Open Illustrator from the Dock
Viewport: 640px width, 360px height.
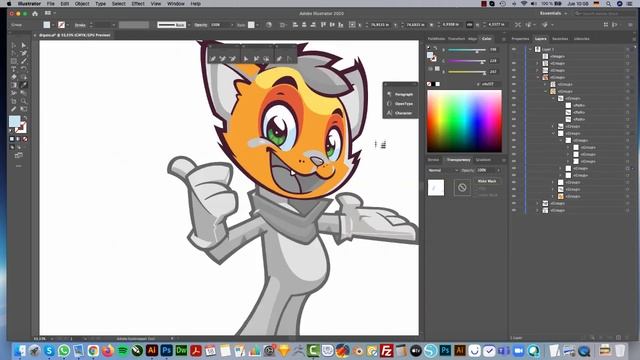click(152, 350)
